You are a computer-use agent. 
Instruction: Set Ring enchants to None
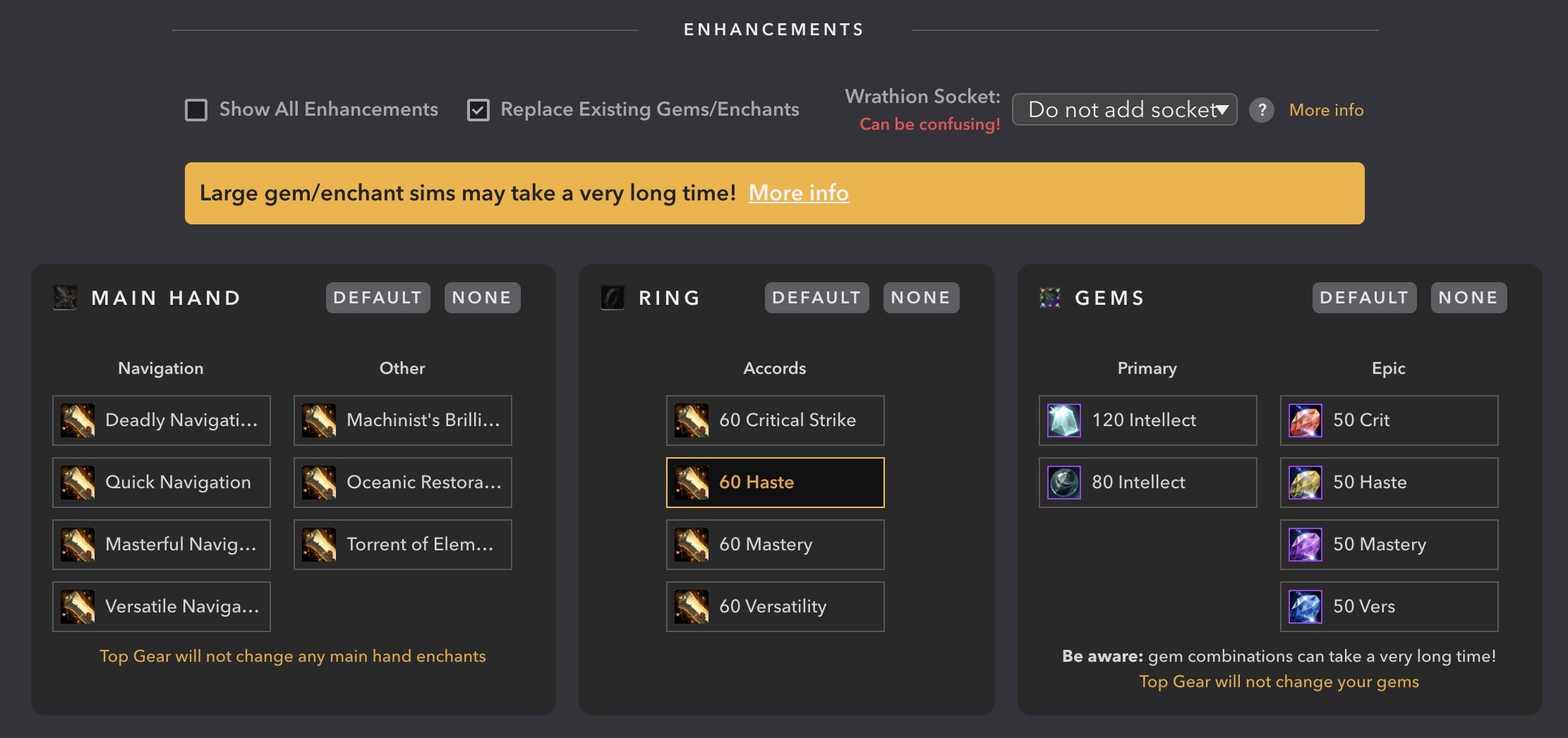click(921, 298)
